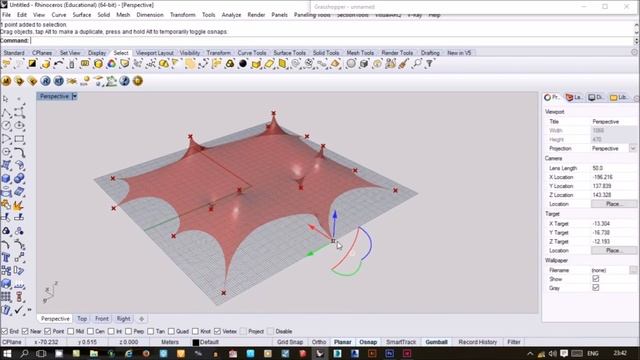Screen dimensions: 640x360
Task: Click the first gold round icon in the second toolbar row
Action: (x=6, y=81)
